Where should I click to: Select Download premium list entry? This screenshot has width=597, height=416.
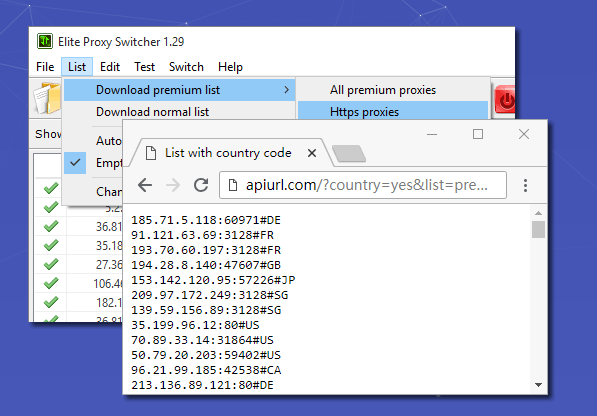coord(179,90)
